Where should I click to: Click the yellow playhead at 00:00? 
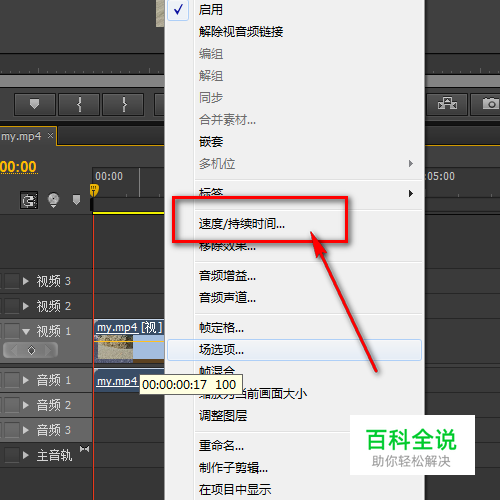(94, 190)
